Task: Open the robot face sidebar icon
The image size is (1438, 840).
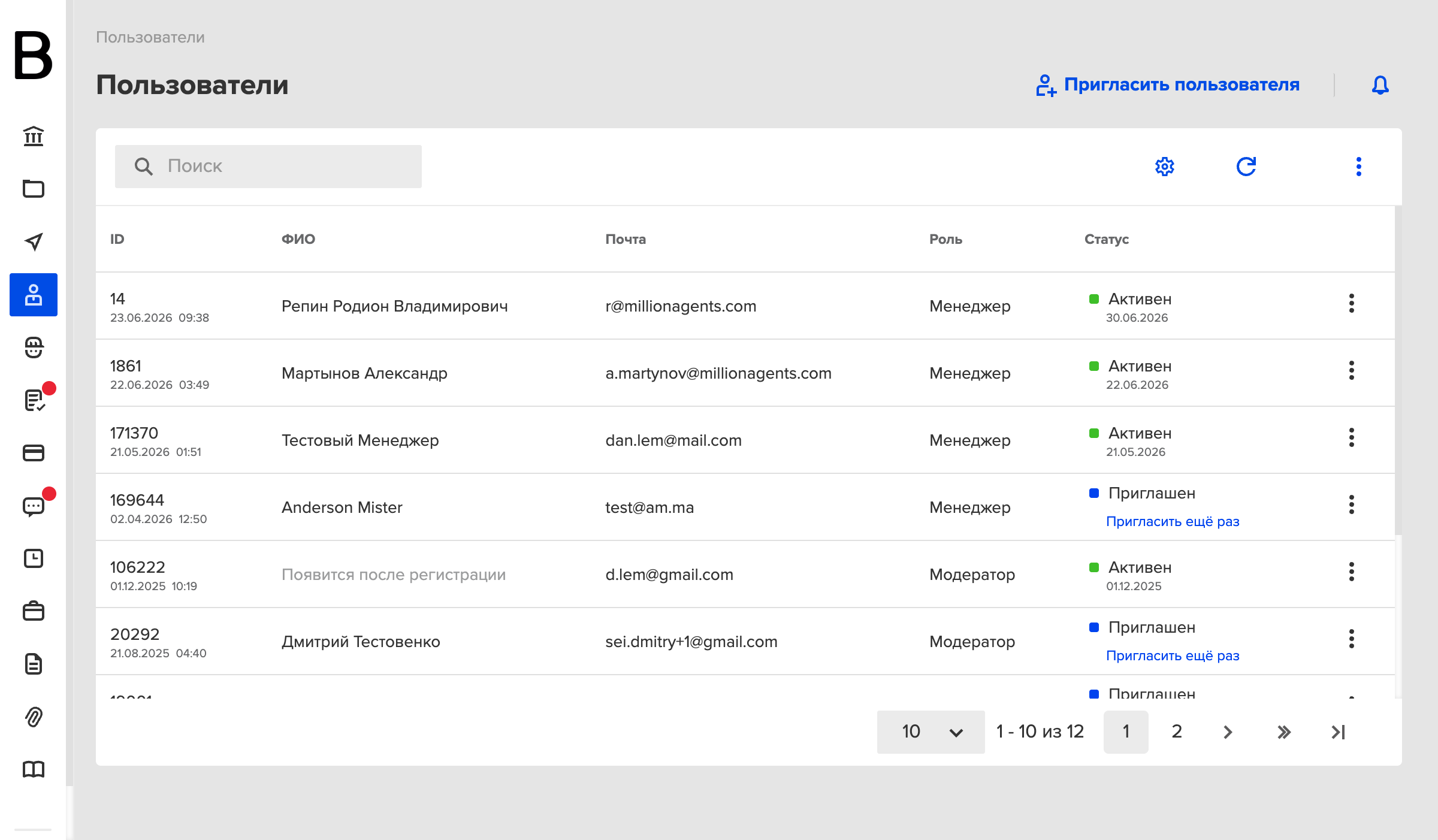Action: pos(34,348)
